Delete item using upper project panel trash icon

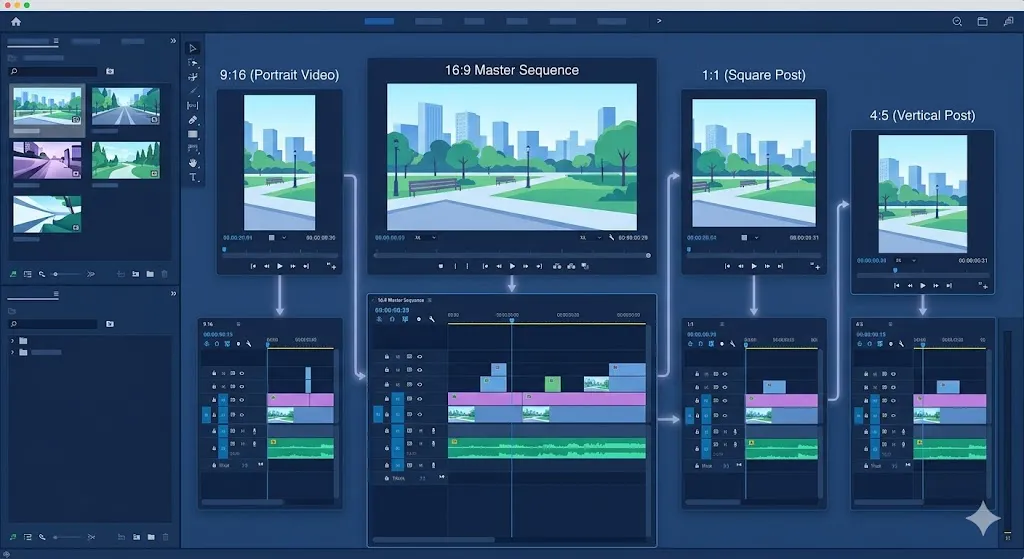coord(165,274)
